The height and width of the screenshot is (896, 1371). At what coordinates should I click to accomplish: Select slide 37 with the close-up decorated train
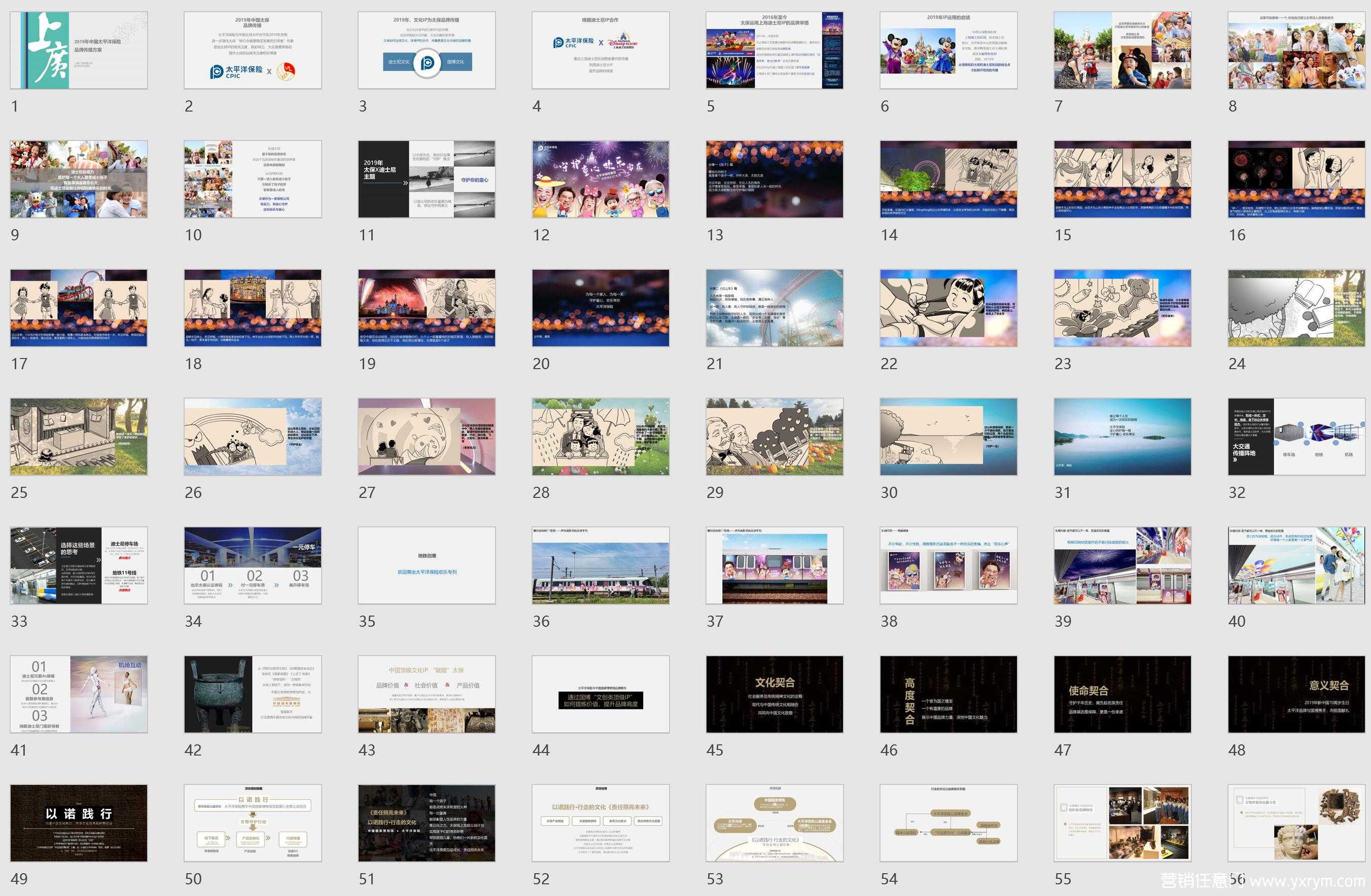(775, 566)
